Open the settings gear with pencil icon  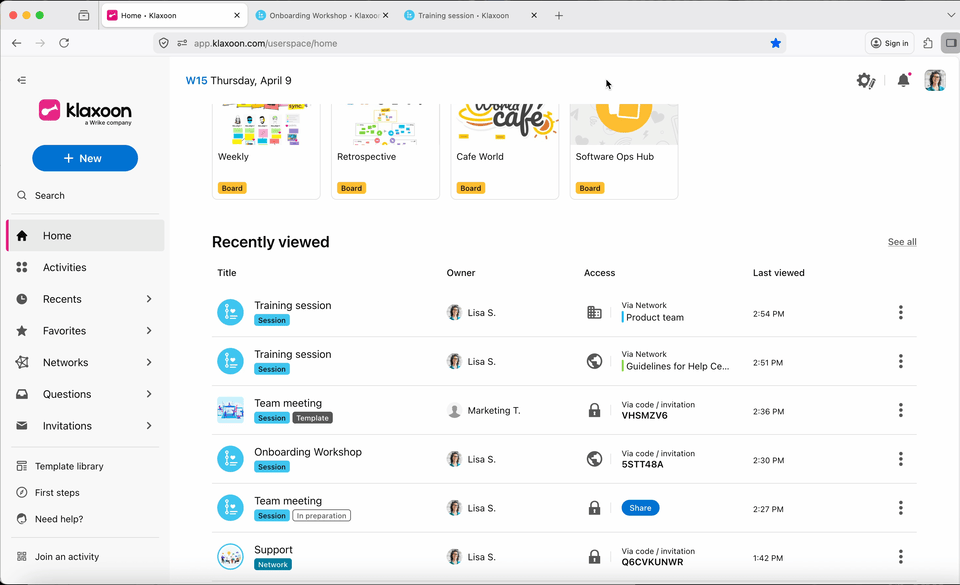866,80
